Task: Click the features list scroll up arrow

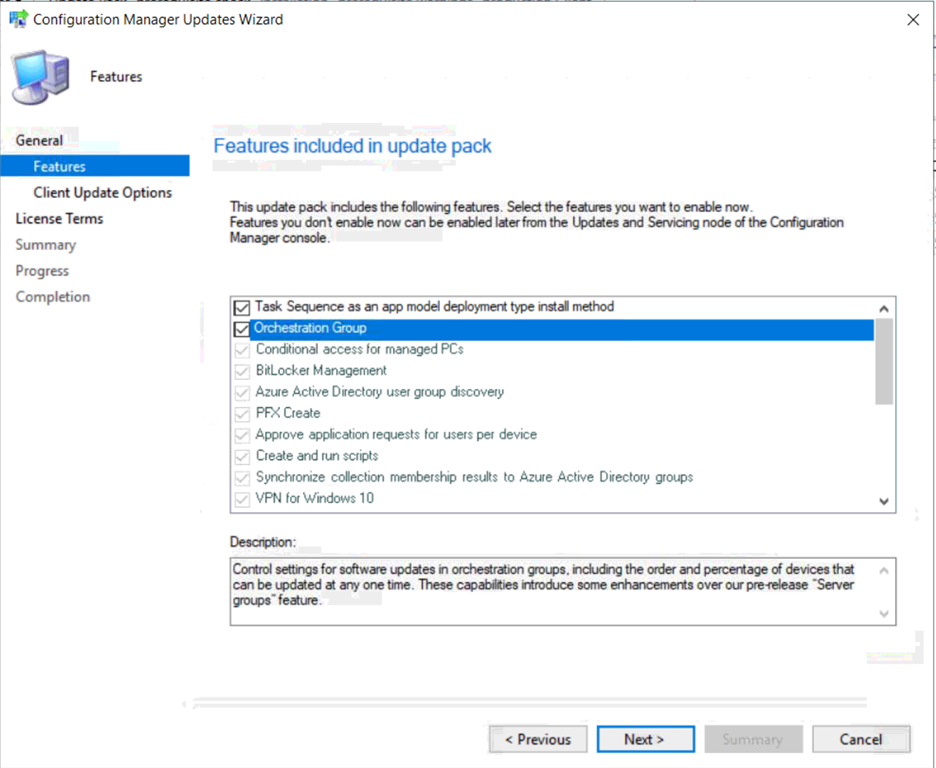Action: 884,309
